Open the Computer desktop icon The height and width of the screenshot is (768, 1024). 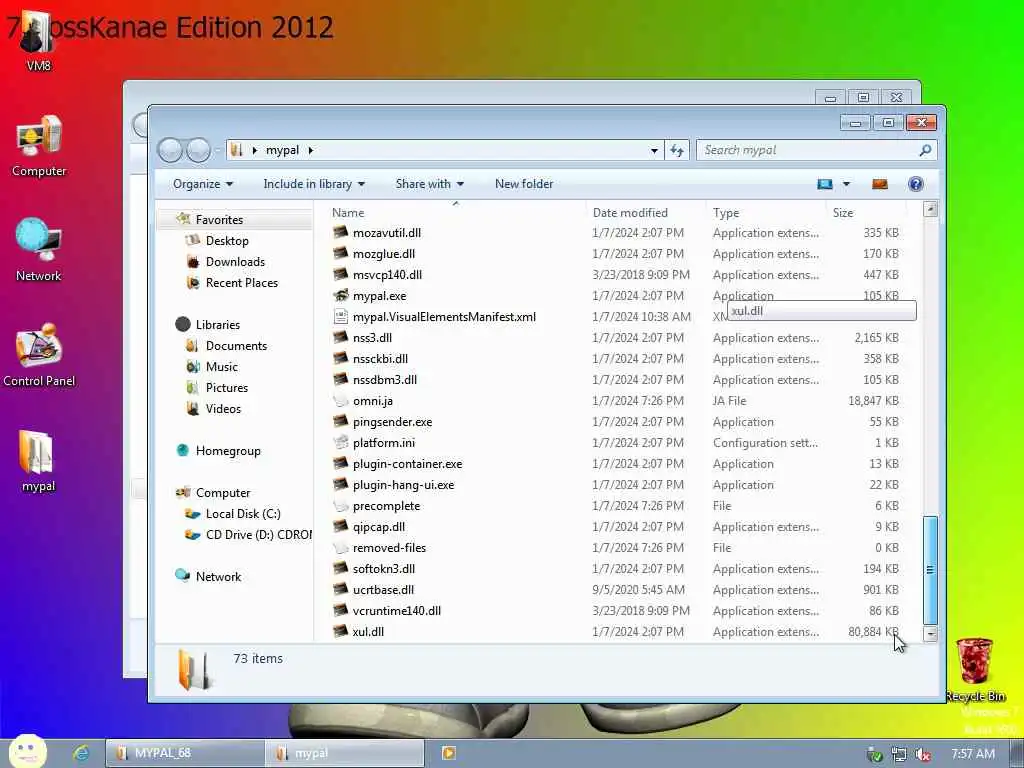coord(39,146)
